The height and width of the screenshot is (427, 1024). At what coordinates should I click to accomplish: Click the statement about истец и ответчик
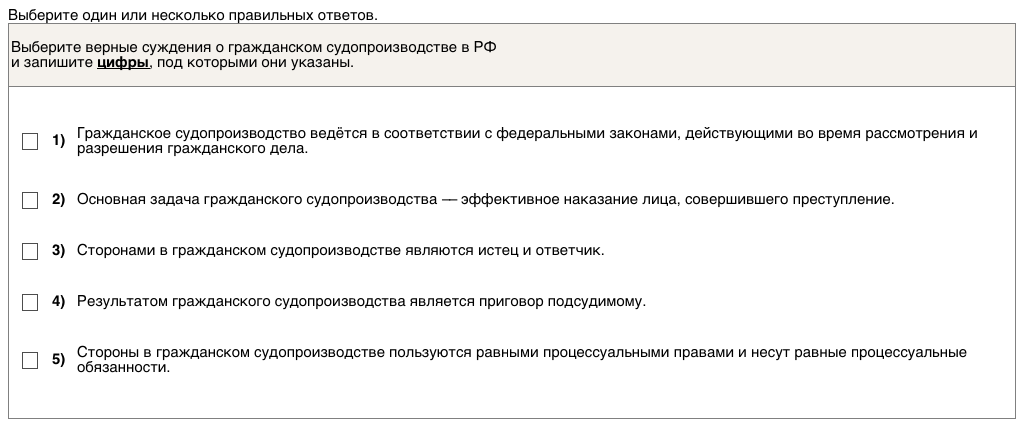click(340, 250)
